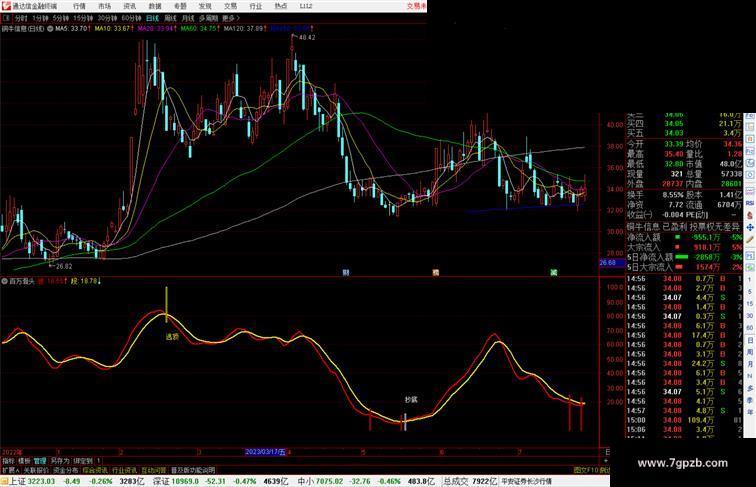This screenshot has width=756, height=487.
Task: Click the 指标 tab at bottom
Action: (8, 461)
